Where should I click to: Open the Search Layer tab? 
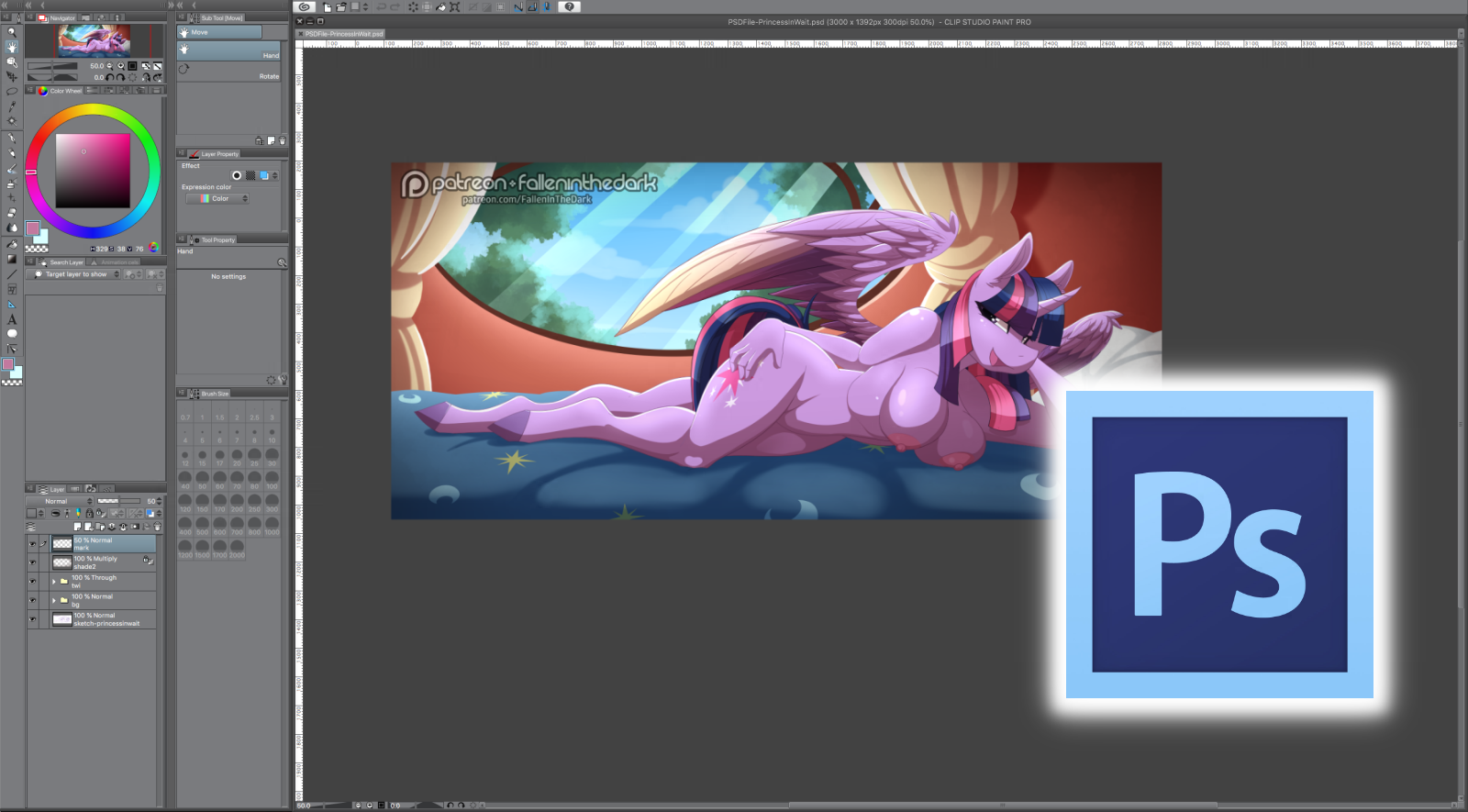click(65, 262)
